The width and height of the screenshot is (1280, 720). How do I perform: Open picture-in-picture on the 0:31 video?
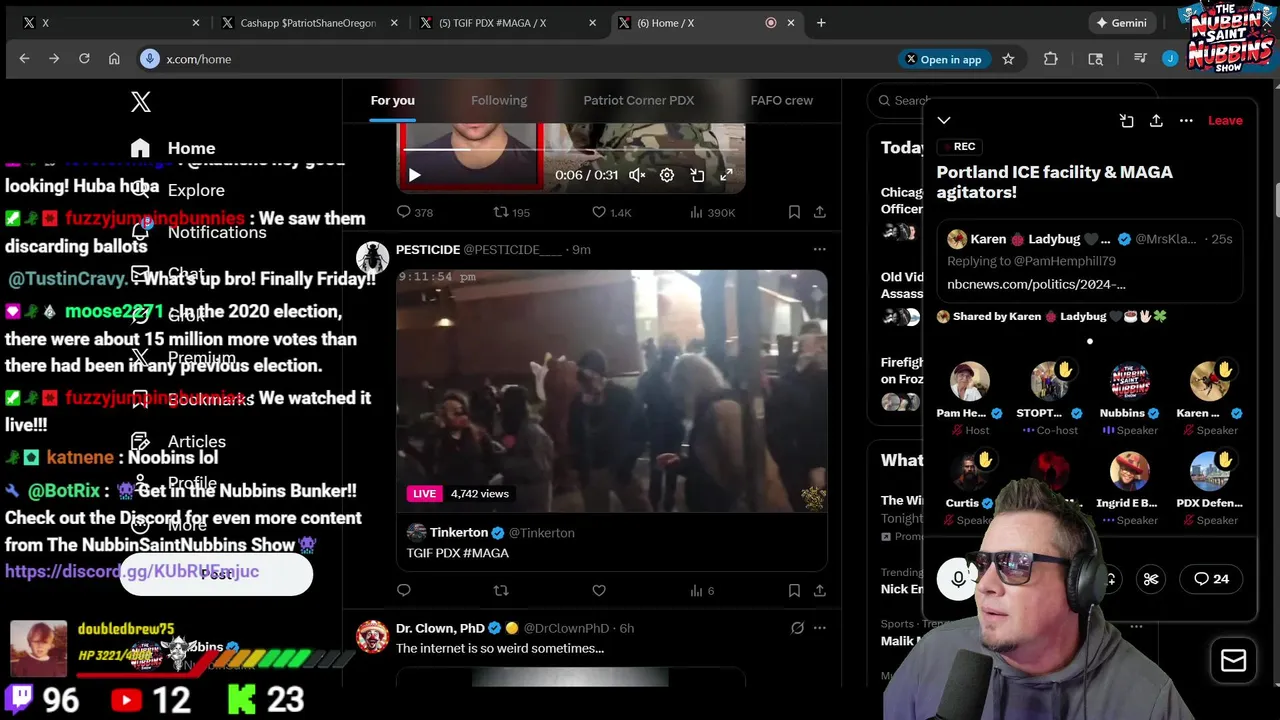coord(697,175)
